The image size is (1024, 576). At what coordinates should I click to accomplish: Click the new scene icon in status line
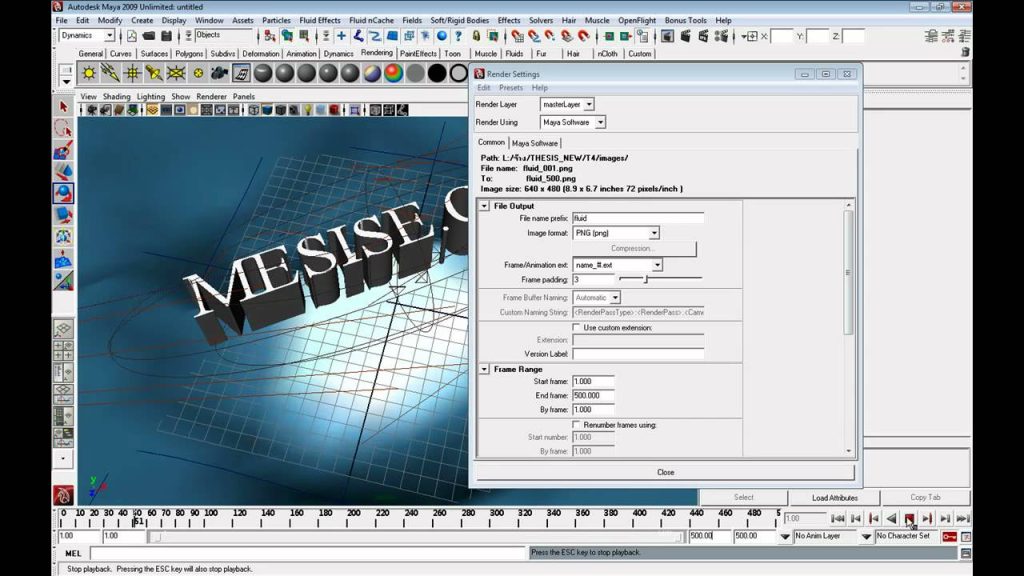tap(131, 36)
